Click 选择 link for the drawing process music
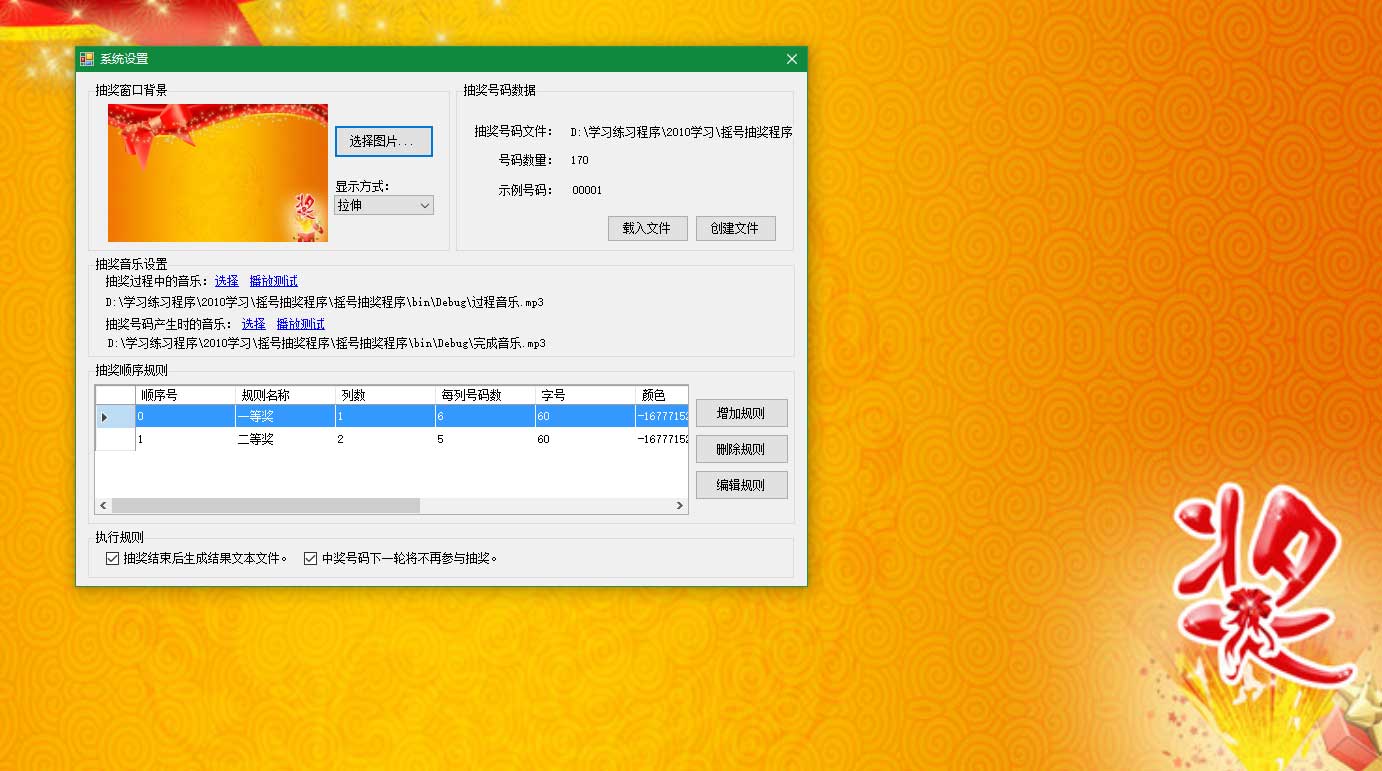Viewport: 1382px width, 771px height. coord(226,280)
